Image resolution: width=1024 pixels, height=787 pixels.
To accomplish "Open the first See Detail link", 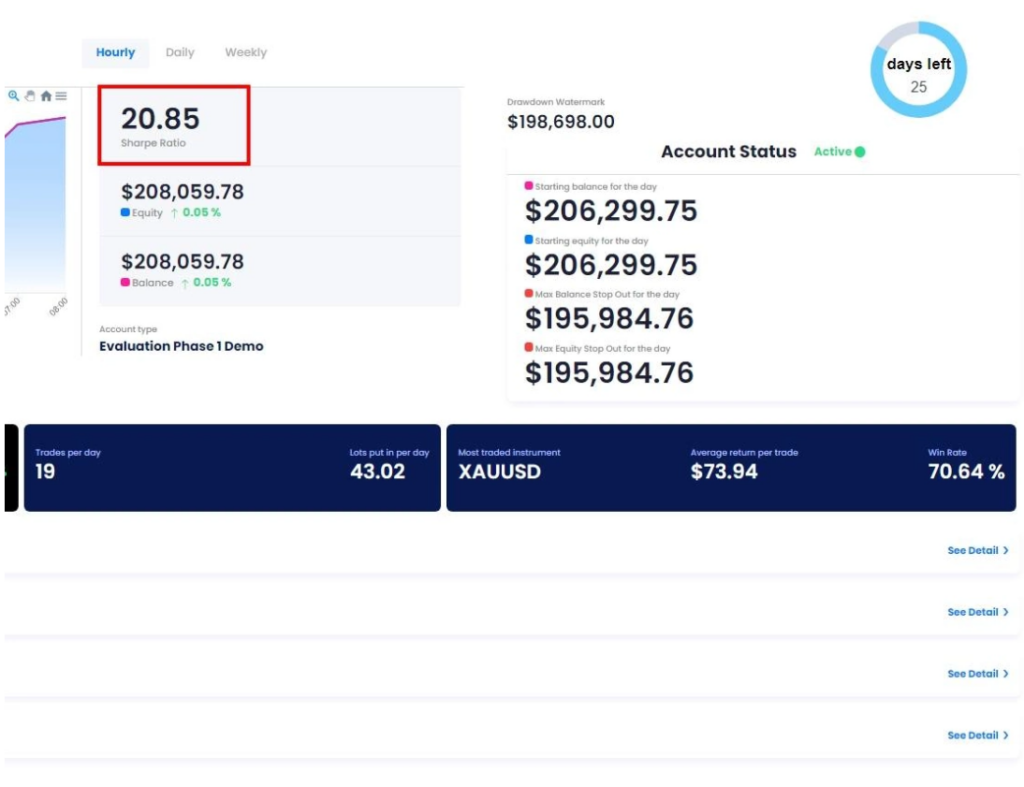I will coord(978,551).
